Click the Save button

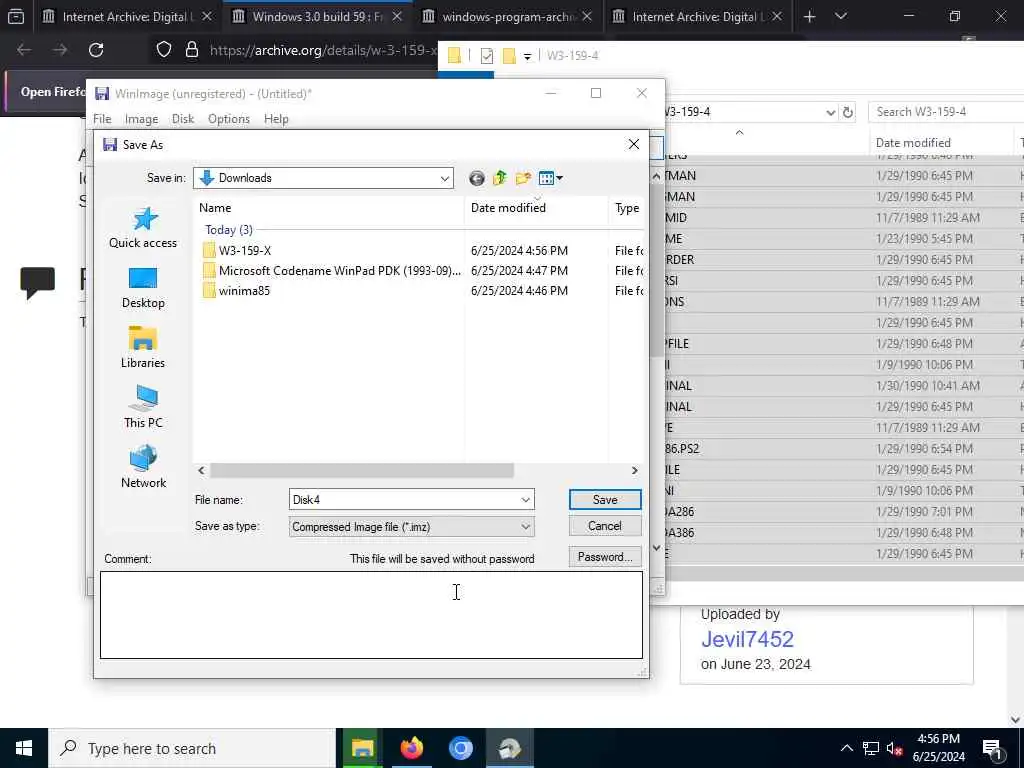click(605, 500)
